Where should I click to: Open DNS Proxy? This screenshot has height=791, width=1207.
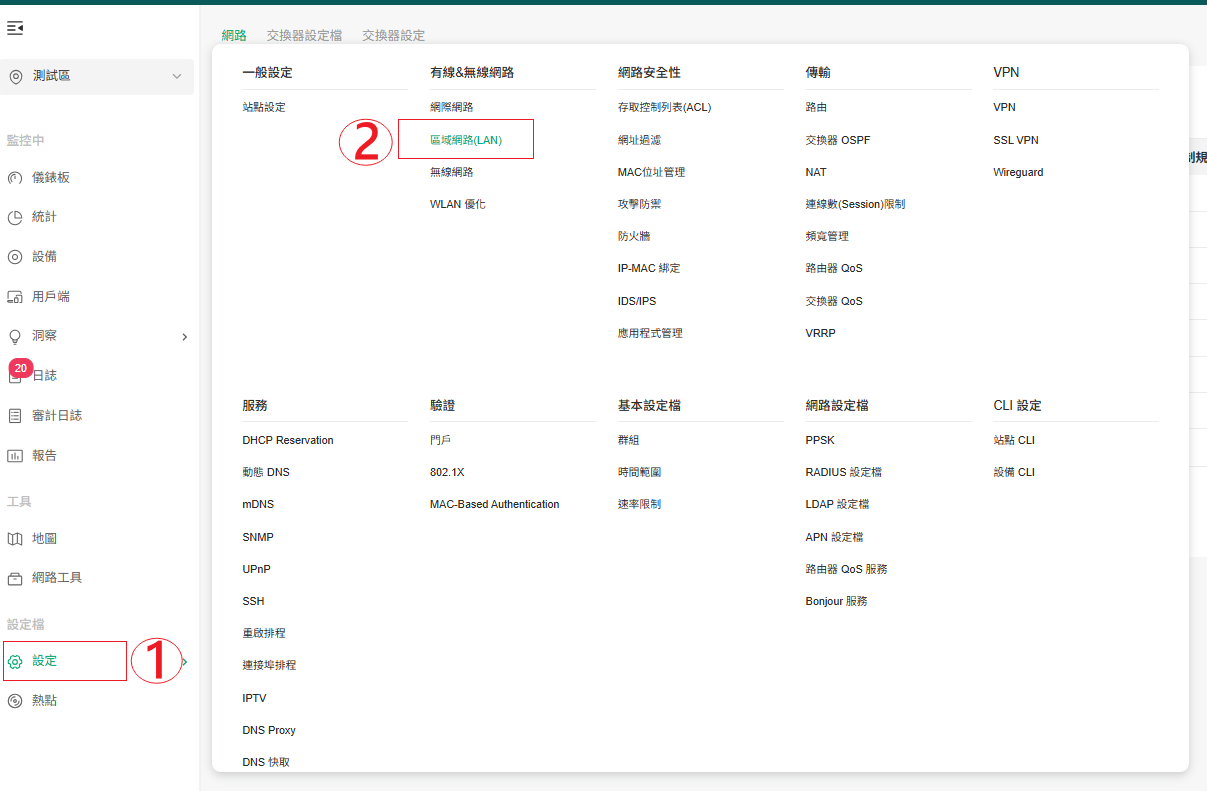[x=269, y=730]
